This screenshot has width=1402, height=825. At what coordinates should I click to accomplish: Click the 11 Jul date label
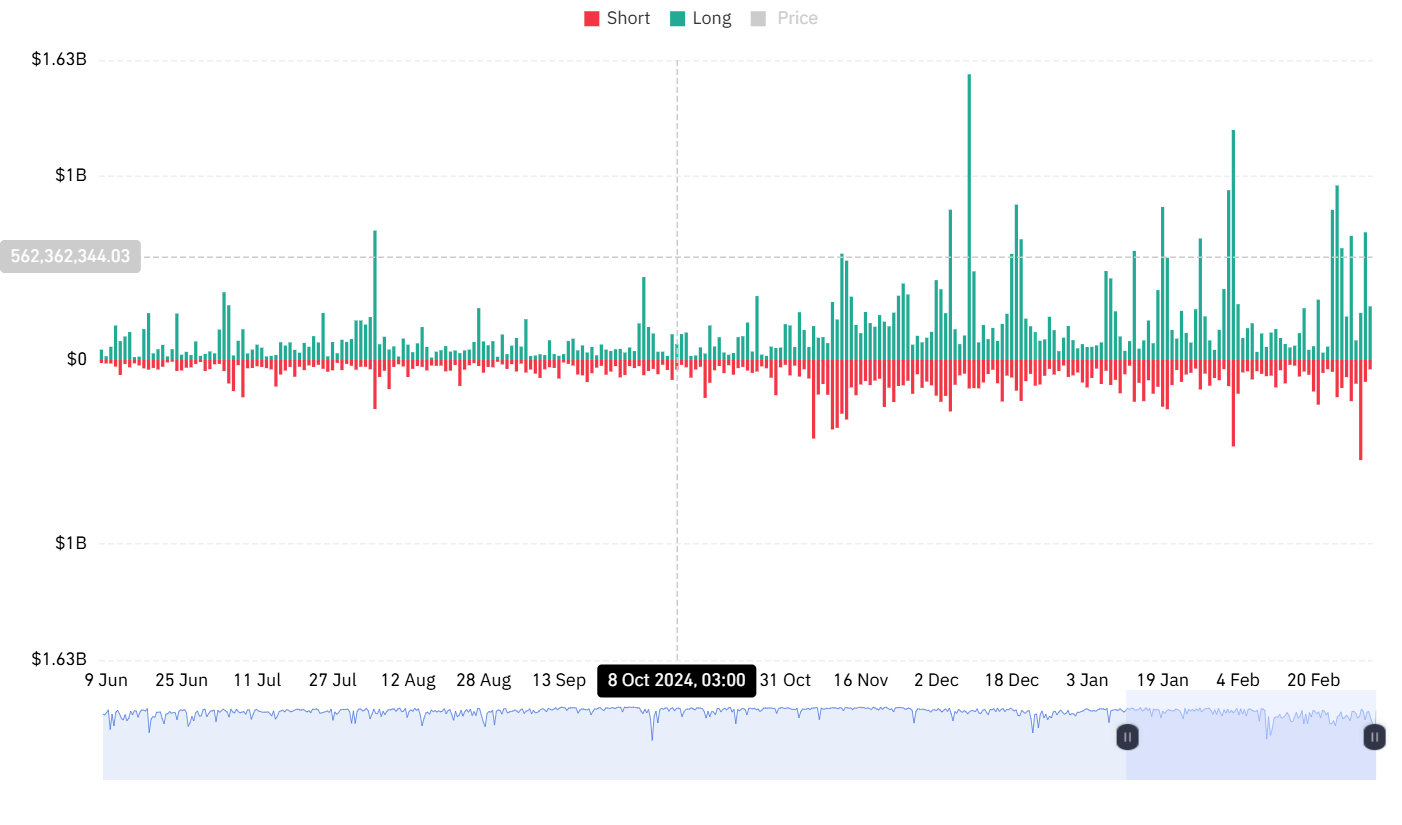(257, 680)
